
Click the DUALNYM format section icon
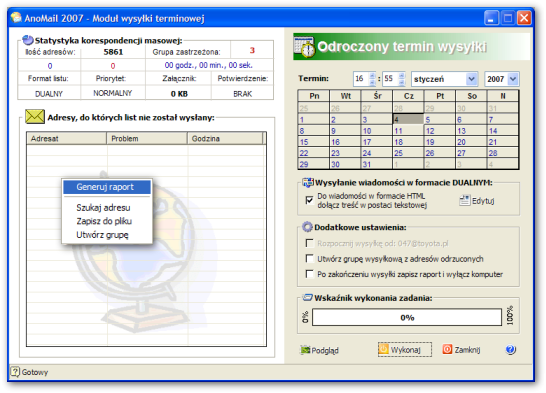[x=308, y=182]
